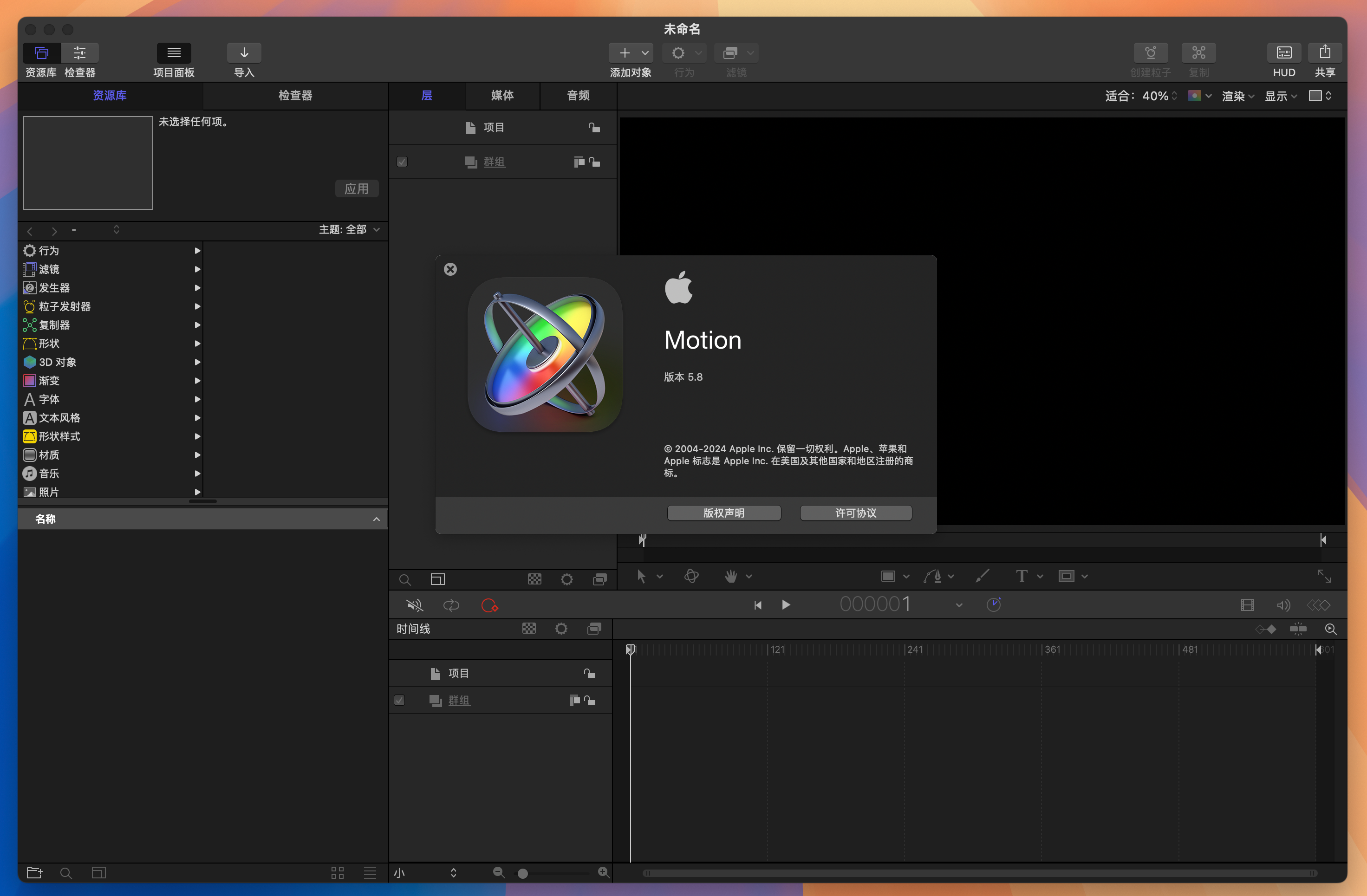The height and width of the screenshot is (896, 1367).
Task: Click the search icon in layers panel
Action: click(x=405, y=579)
